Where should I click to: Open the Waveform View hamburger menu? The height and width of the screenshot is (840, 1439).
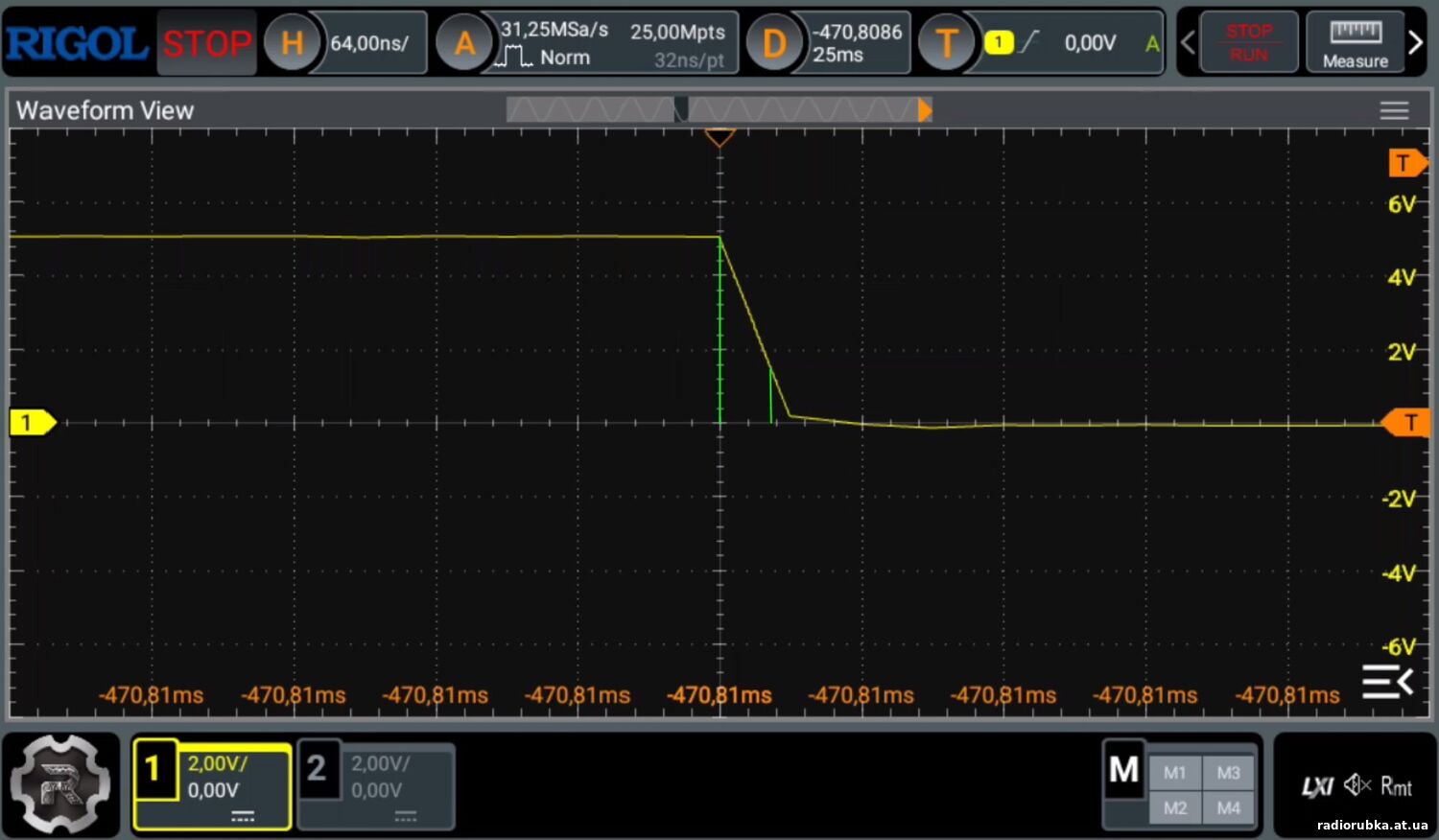click(x=1394, y=111)
